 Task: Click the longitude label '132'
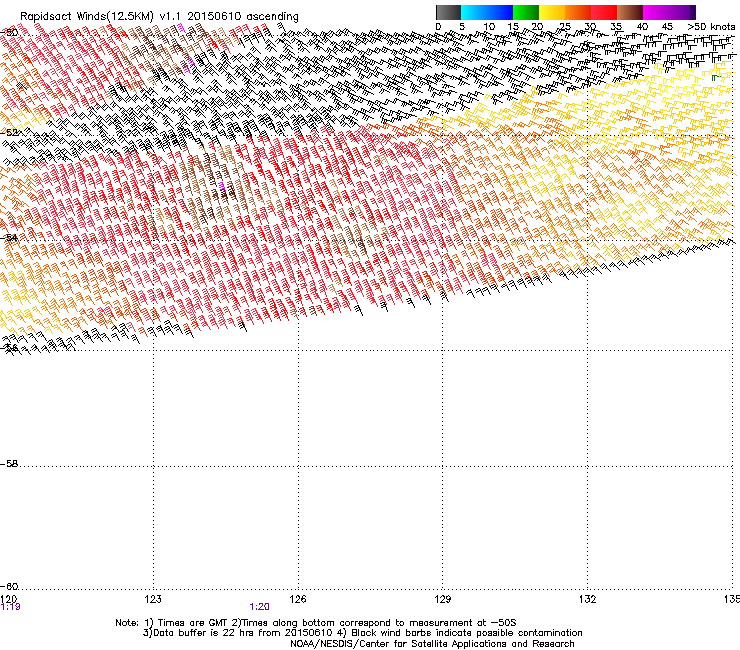(588, 599)
